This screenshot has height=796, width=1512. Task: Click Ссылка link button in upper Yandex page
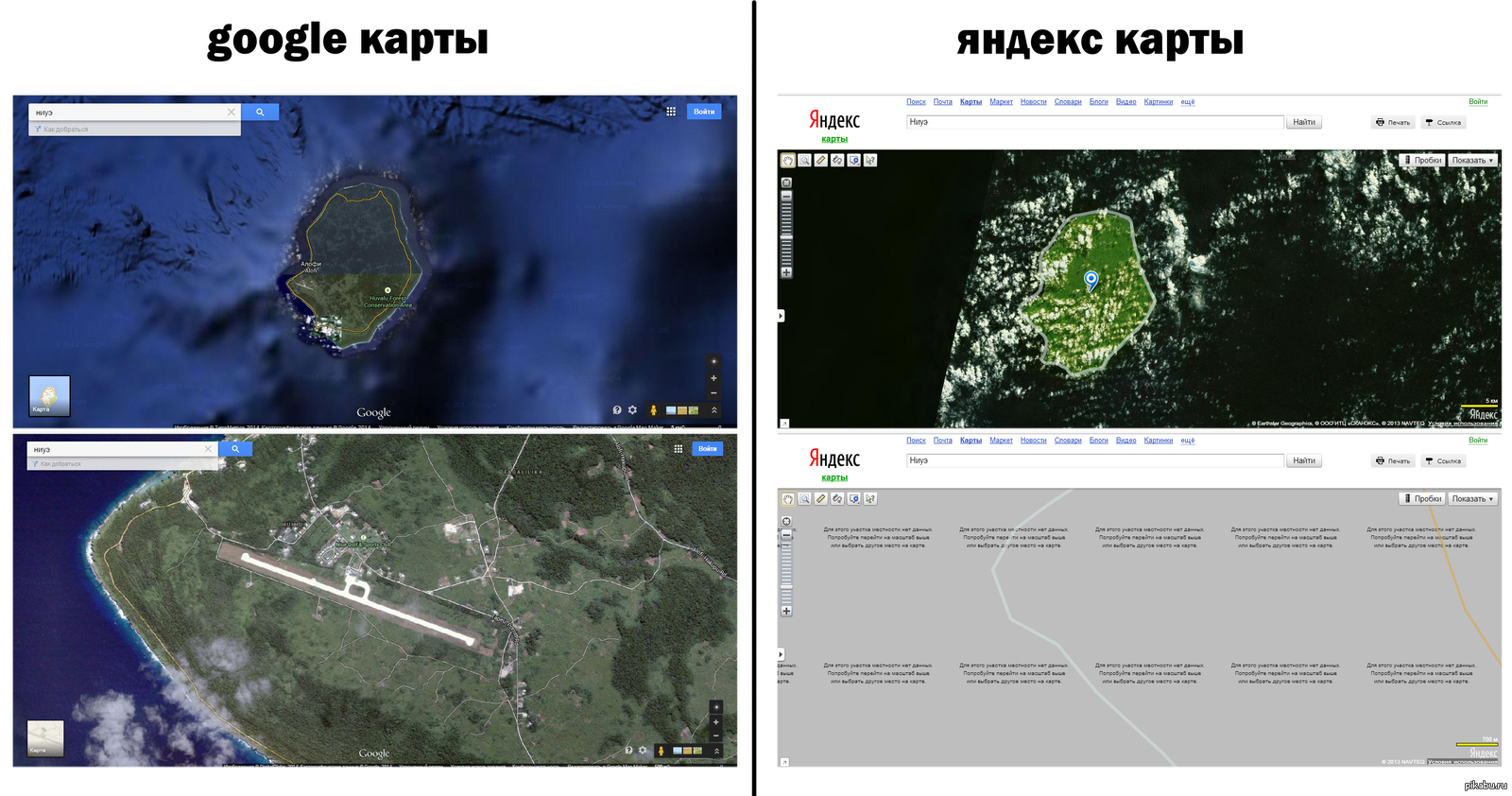1444,122
